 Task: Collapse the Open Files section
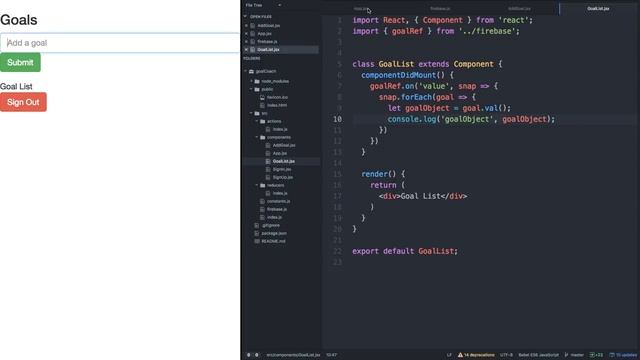pos(245,17)
